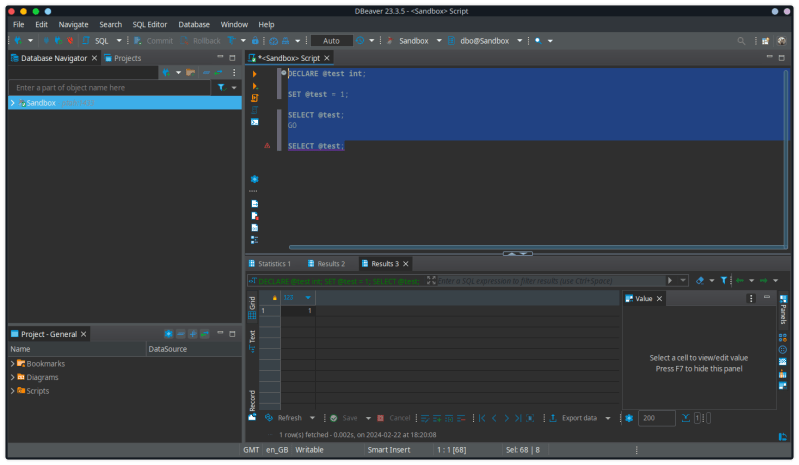The width and height of the screenshot is (799, 465).
Task: Click the Refresh results button
Action: click(284, 418)
